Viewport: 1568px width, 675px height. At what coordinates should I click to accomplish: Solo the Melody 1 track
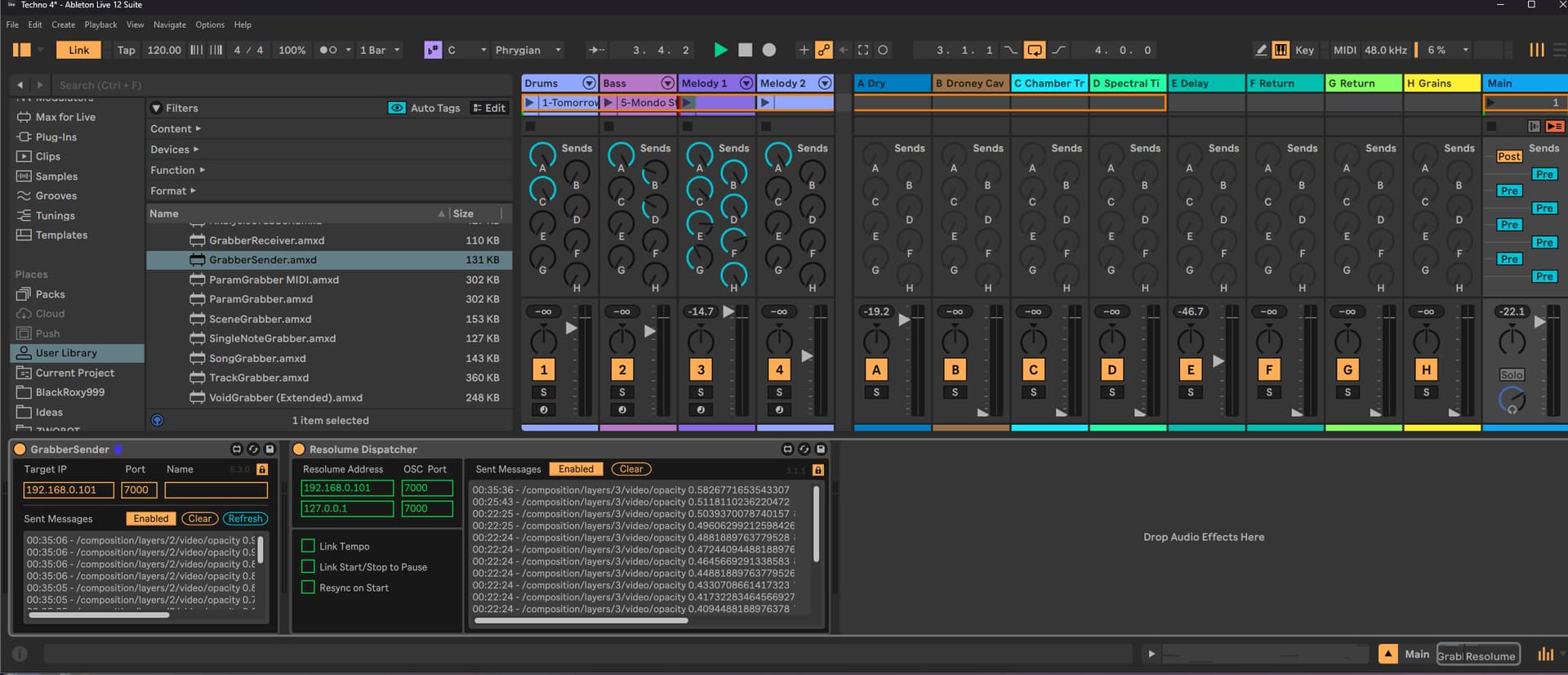click(701, 392)
